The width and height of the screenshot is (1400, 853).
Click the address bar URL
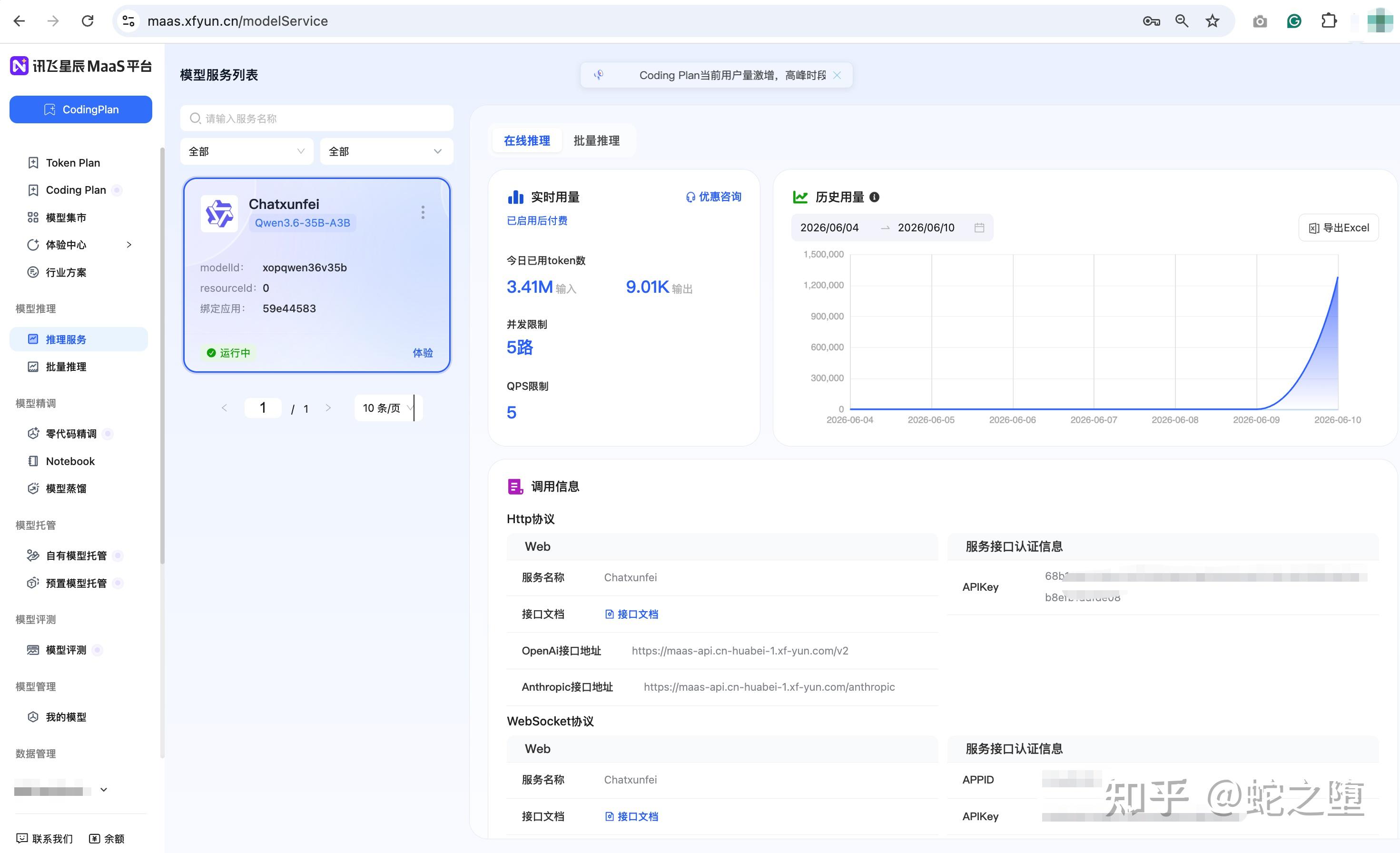237,21
